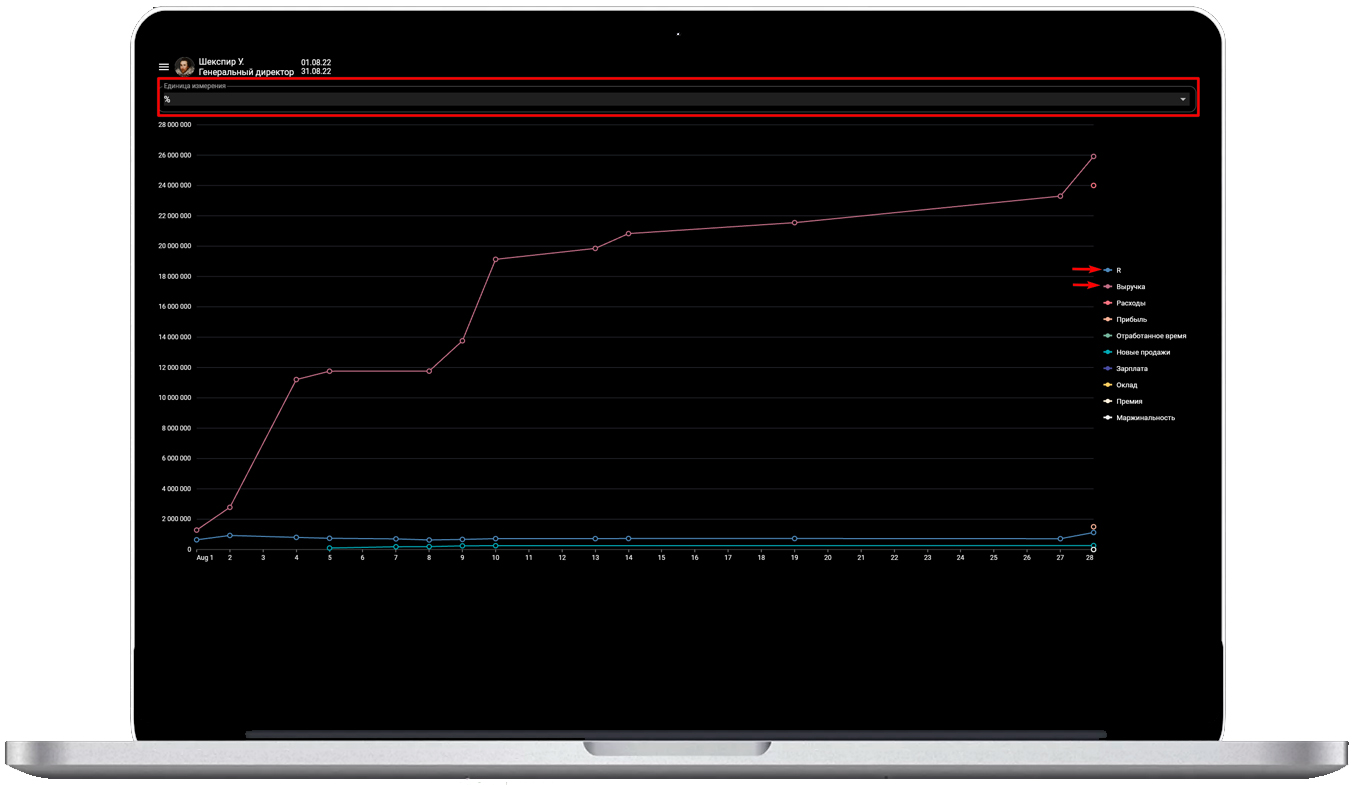The width and height of the screenshot is (1352, 785).
Task: Click the Расходы legend color marker
Action: point(1107,303)
